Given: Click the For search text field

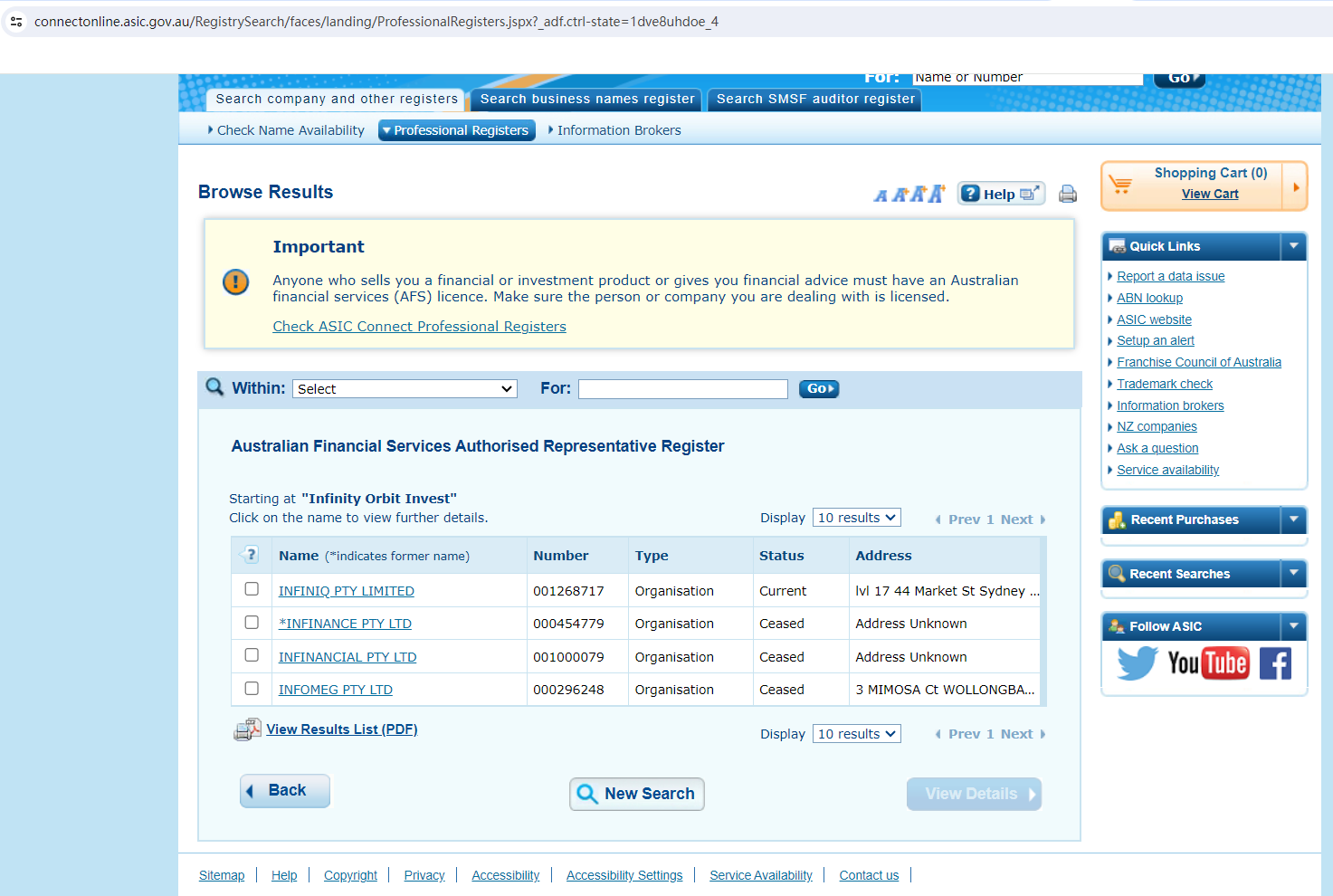Looking at the screenshot, I should pyautogui.click(x=683, y=389).
